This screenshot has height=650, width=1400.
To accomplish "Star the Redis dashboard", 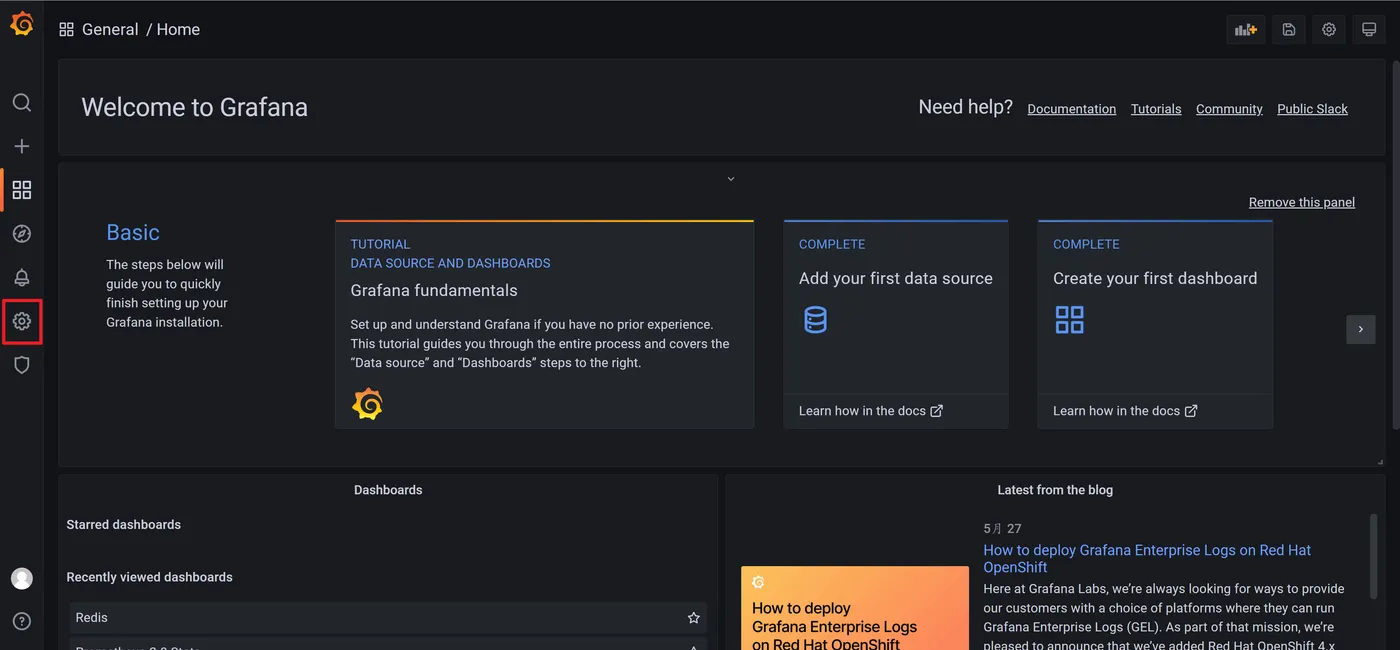I will [694, 618].
